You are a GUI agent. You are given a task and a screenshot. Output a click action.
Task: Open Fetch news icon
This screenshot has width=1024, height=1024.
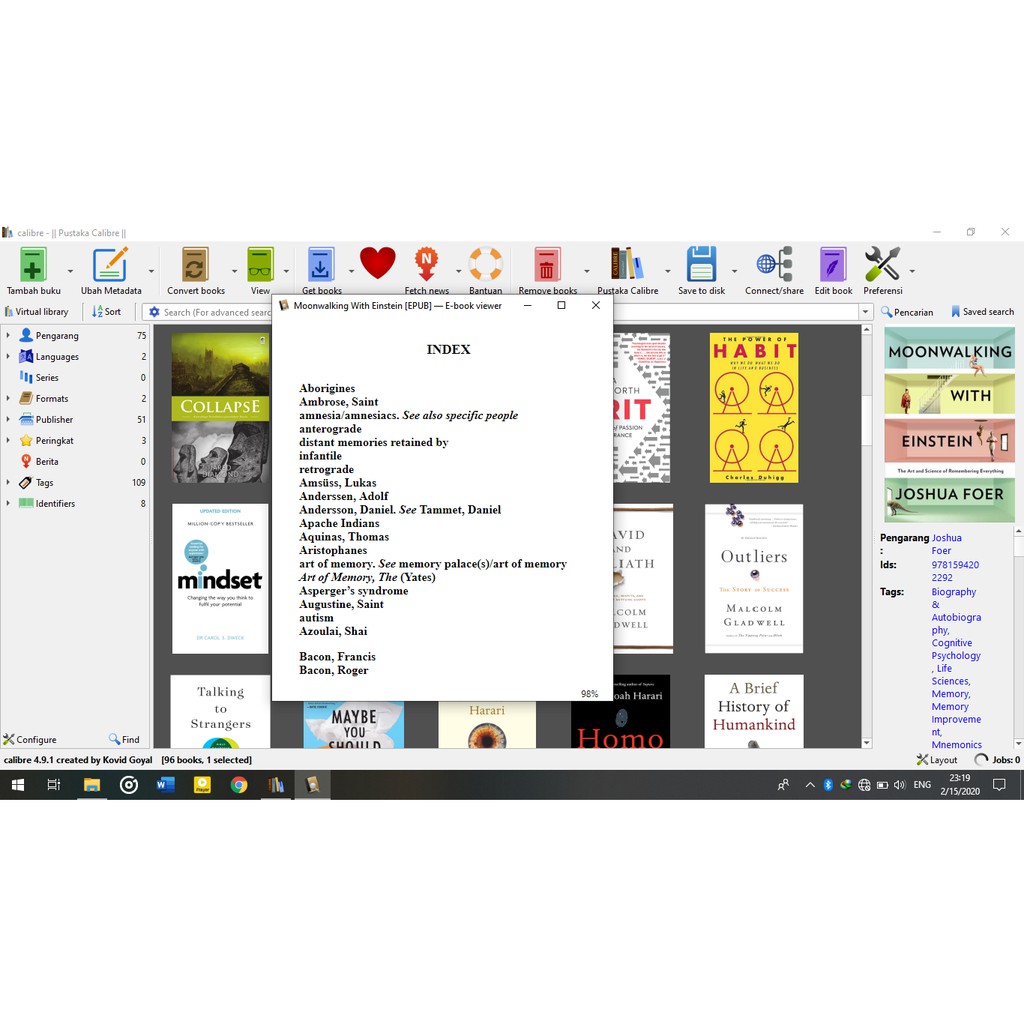426,264
